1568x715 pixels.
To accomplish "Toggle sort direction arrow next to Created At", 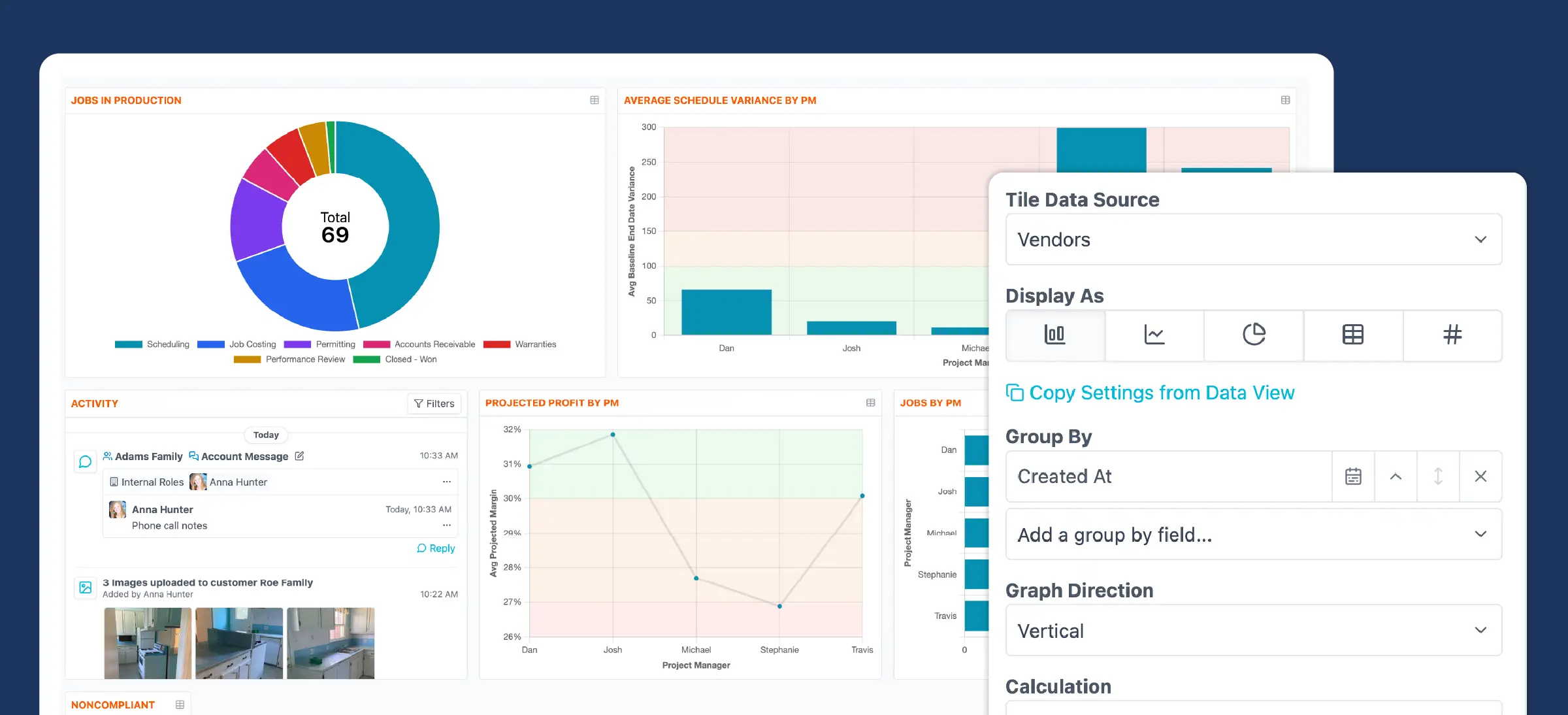I will tap(1438, 476).
